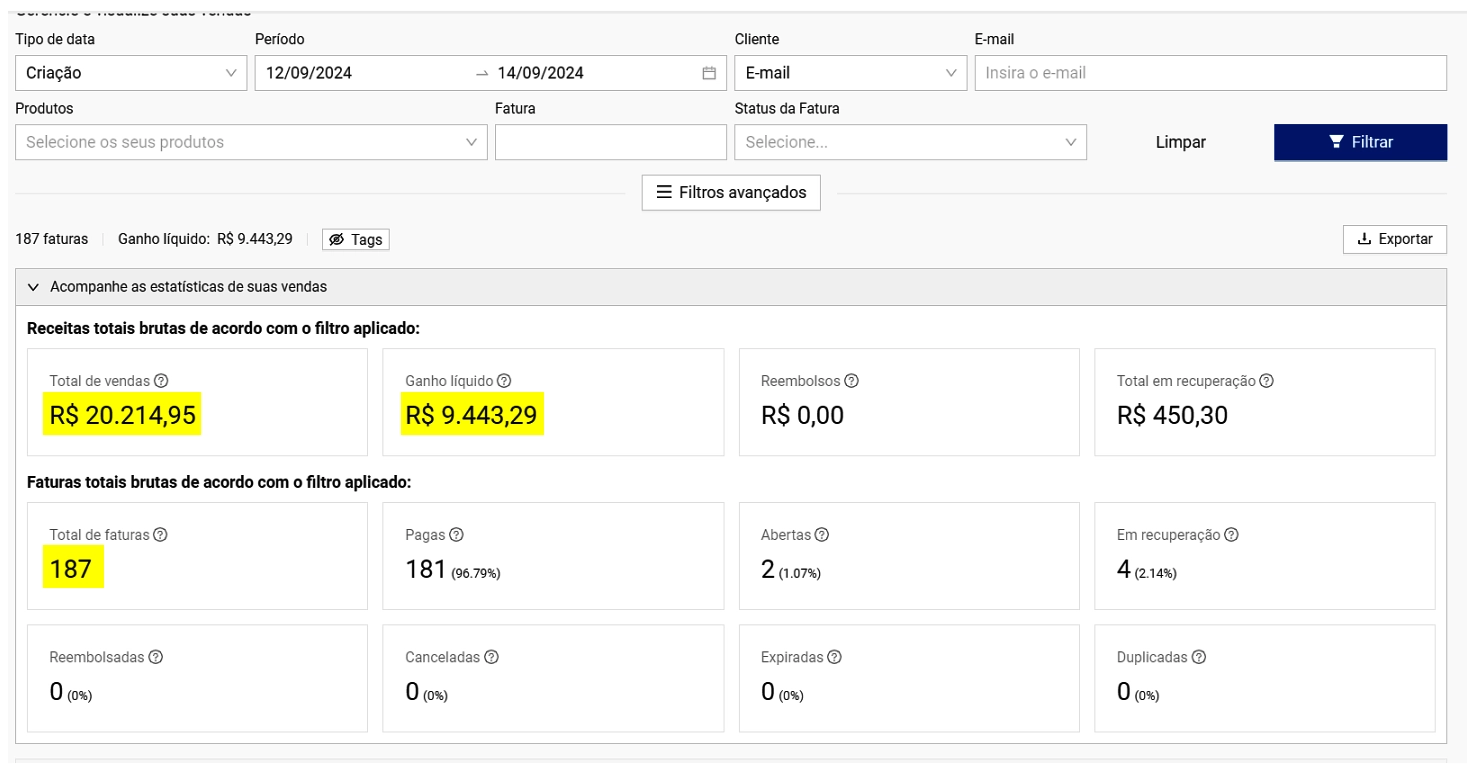Expand the Status da Fatura selector
Viewport: 1467px width, 767px height.
910,142
